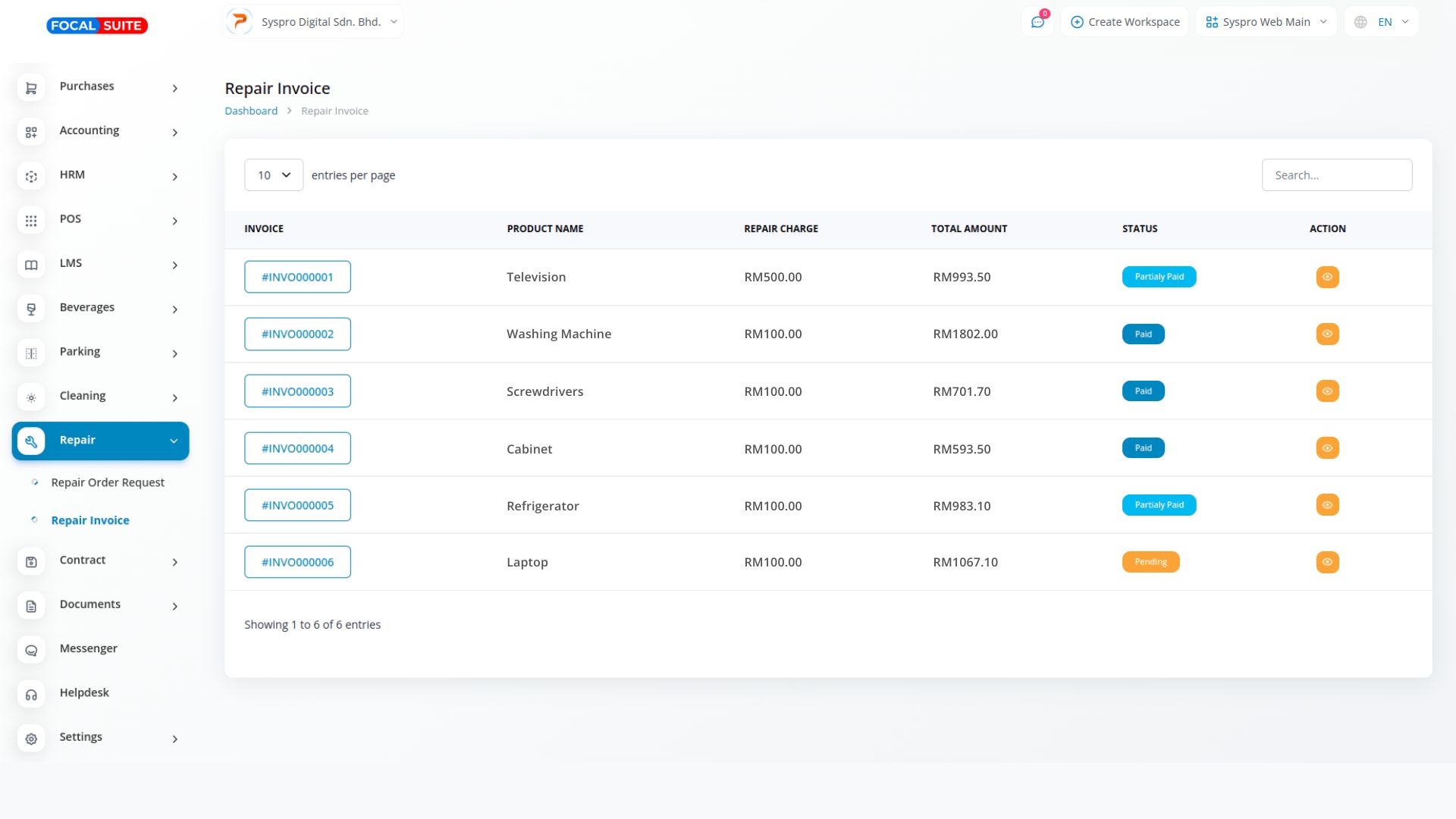The width and height of the screenshot is (1456, 819).
Task: Open the EN language dropdown
Action: pyautogui.click(x=1382, y=22)
